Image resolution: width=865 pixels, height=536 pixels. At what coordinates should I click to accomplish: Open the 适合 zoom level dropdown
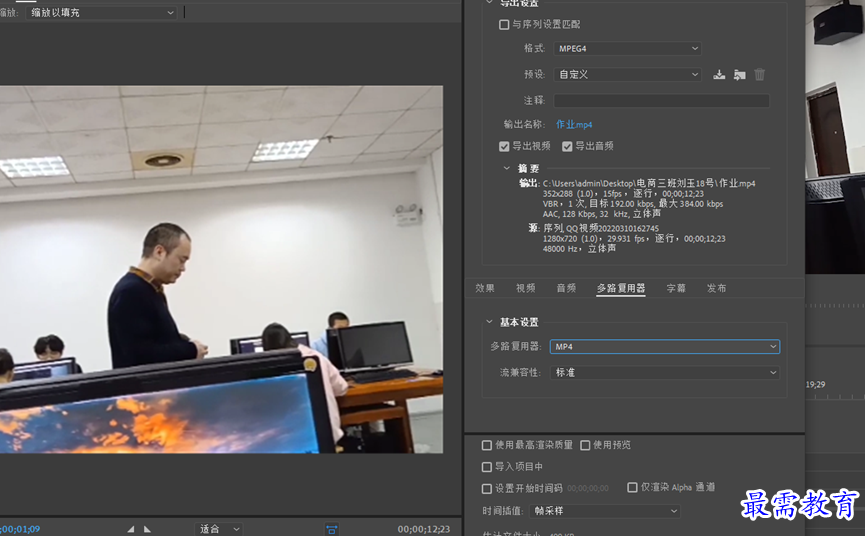point(219,529)
